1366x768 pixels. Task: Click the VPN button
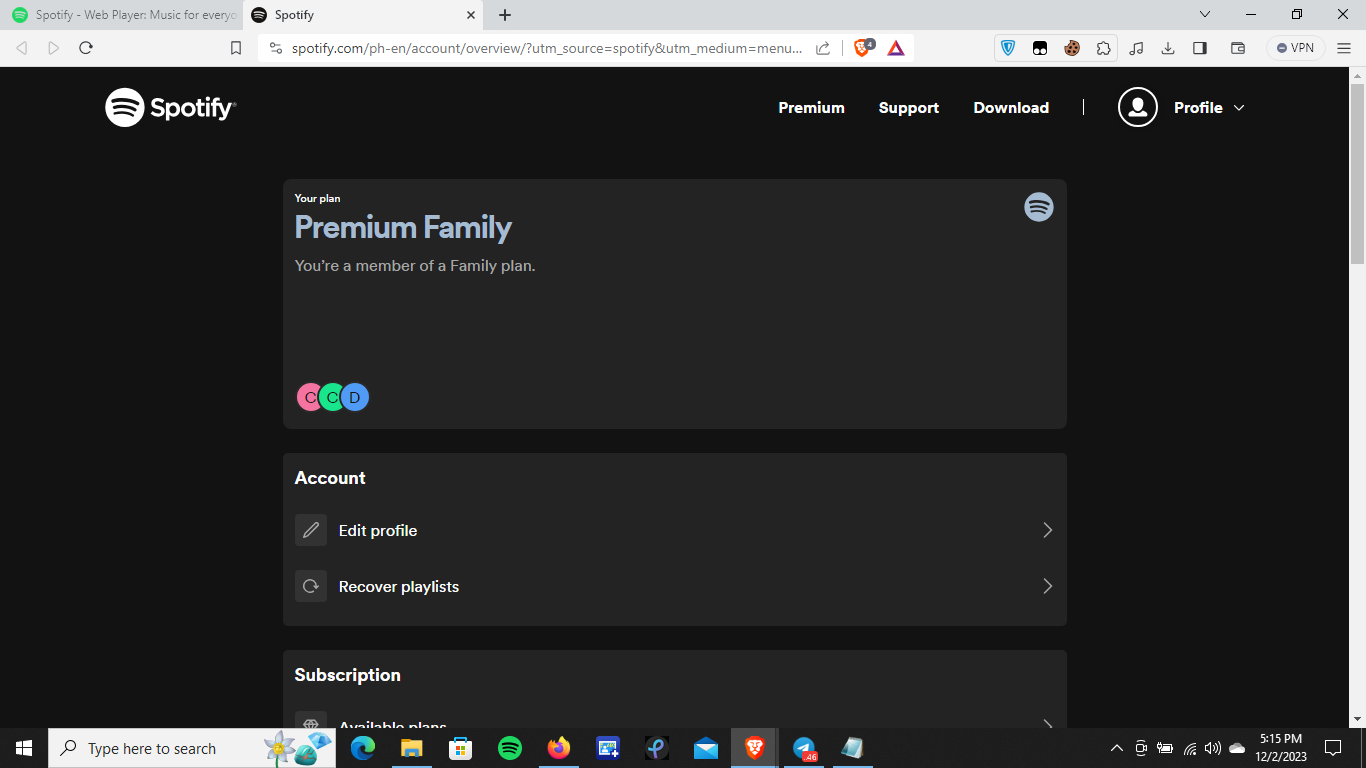coord(1296,48)
